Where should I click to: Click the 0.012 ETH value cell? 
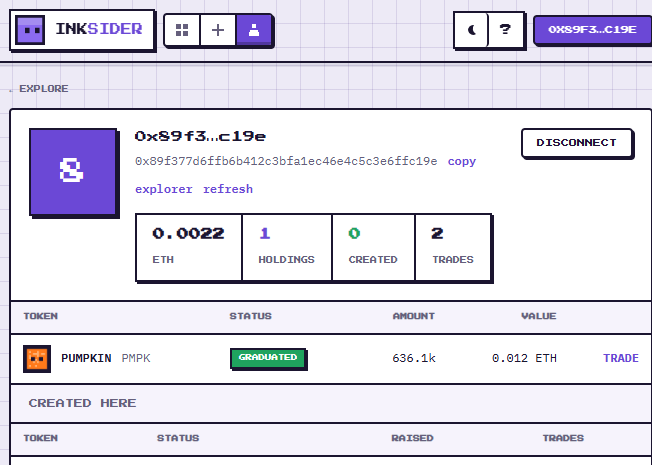tap(524, 358)
